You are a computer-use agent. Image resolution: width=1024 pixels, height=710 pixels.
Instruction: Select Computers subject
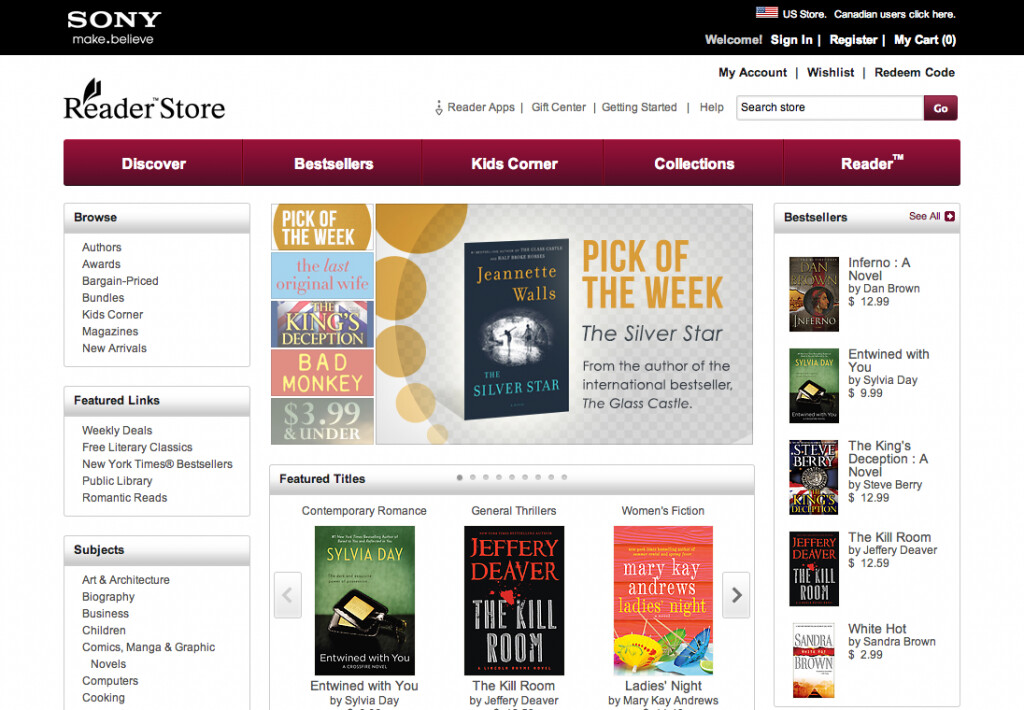(110, 681)
